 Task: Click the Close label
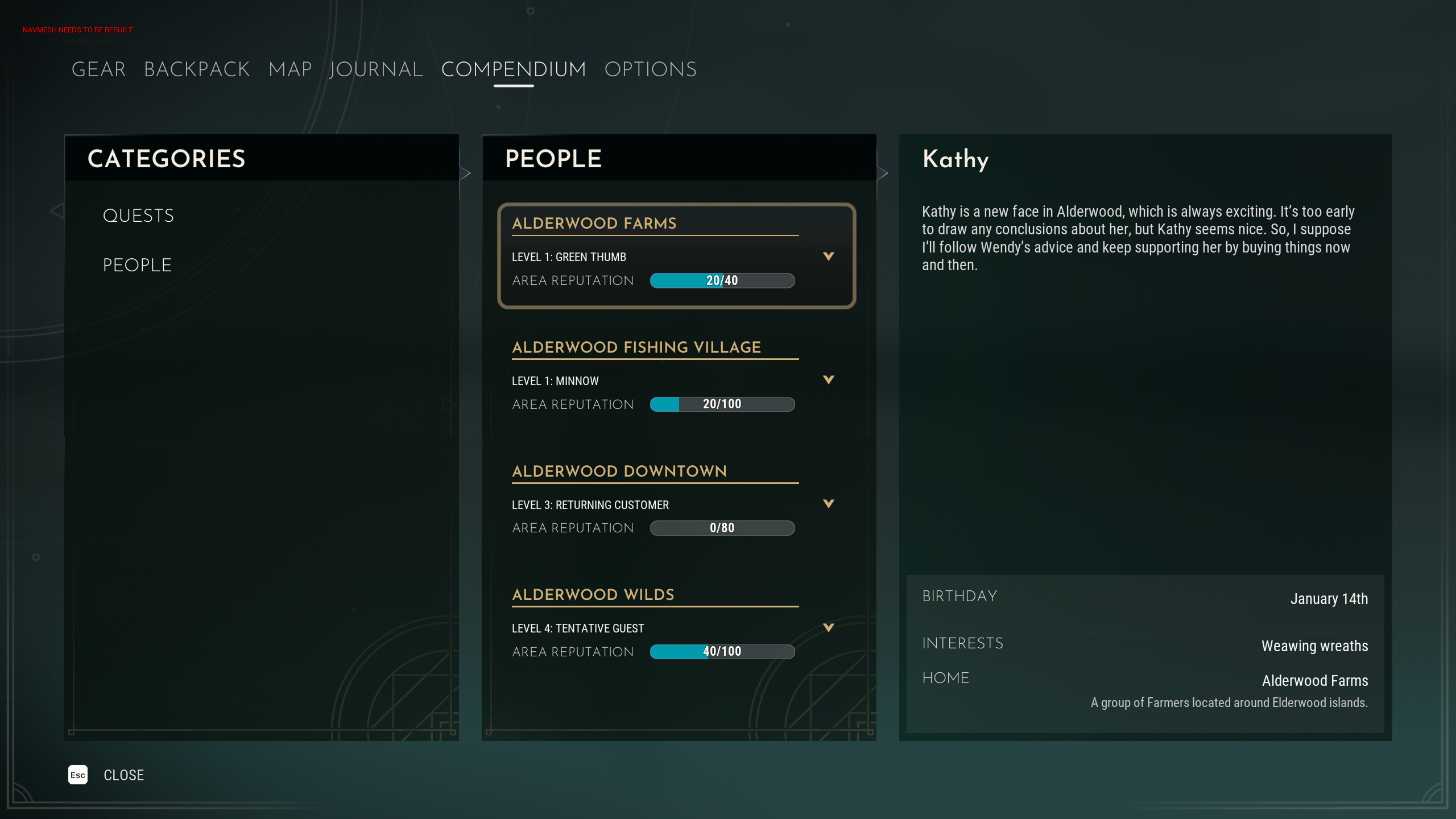[x=123, y=775]
